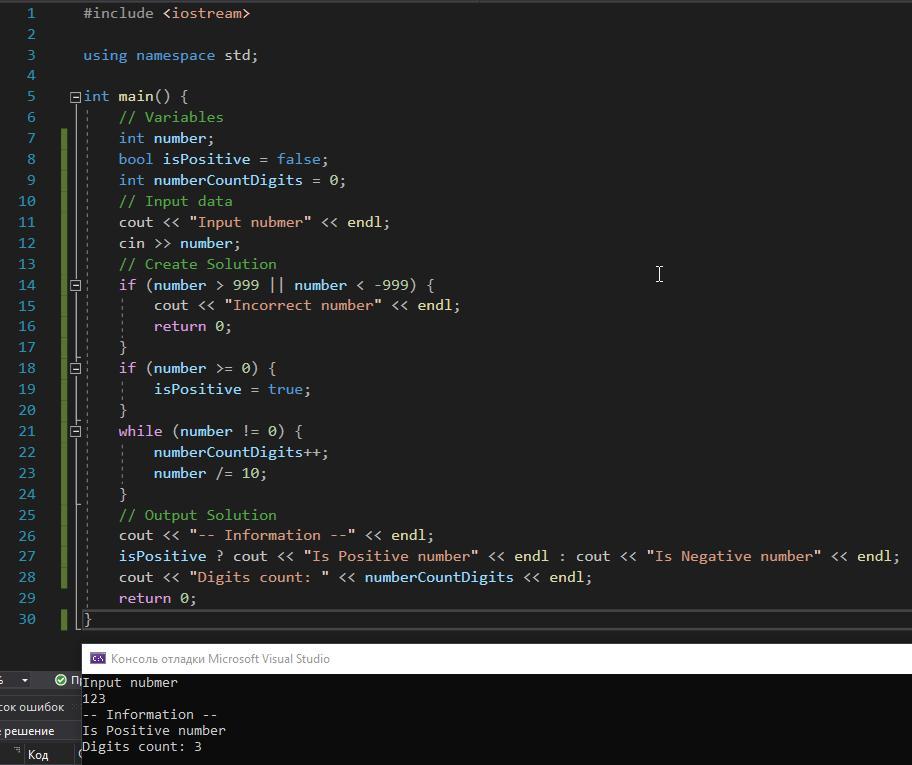This screenshot has height=765, width=912.
Task: Open the error list tab 'ок ошибок'
Action: [32, 707]
